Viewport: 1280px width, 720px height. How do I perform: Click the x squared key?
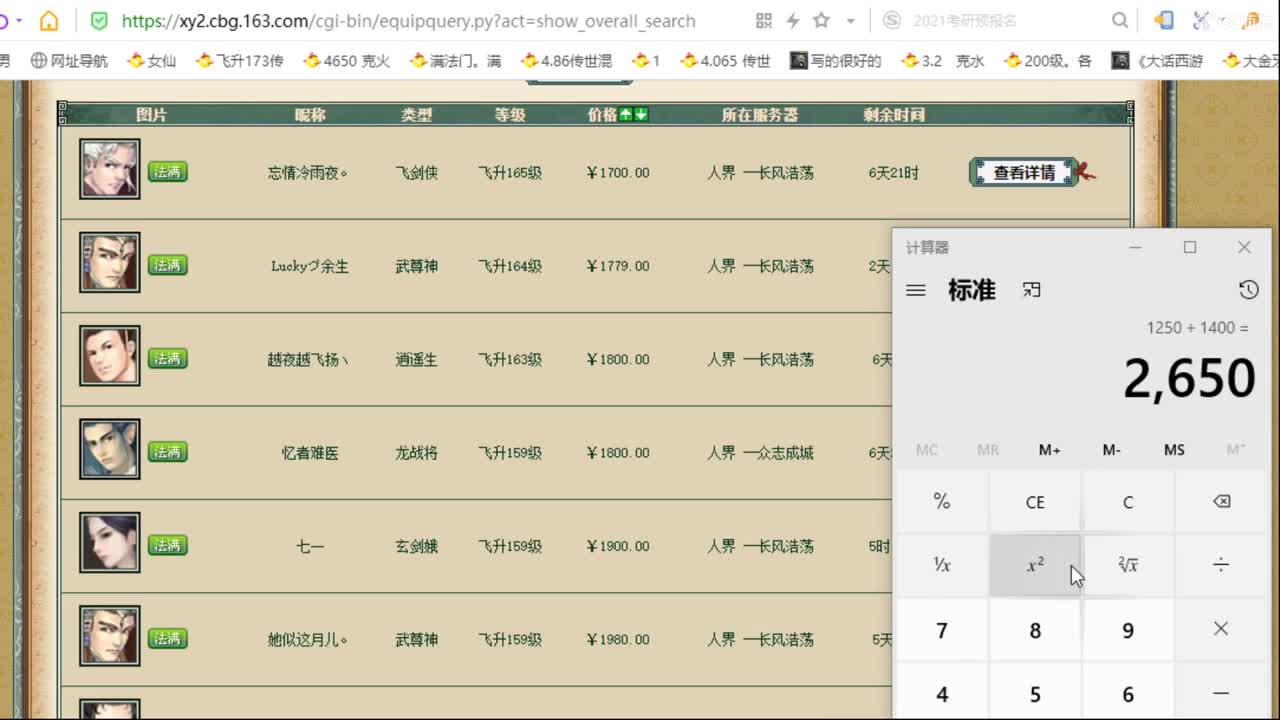[x=1035, y=565]
